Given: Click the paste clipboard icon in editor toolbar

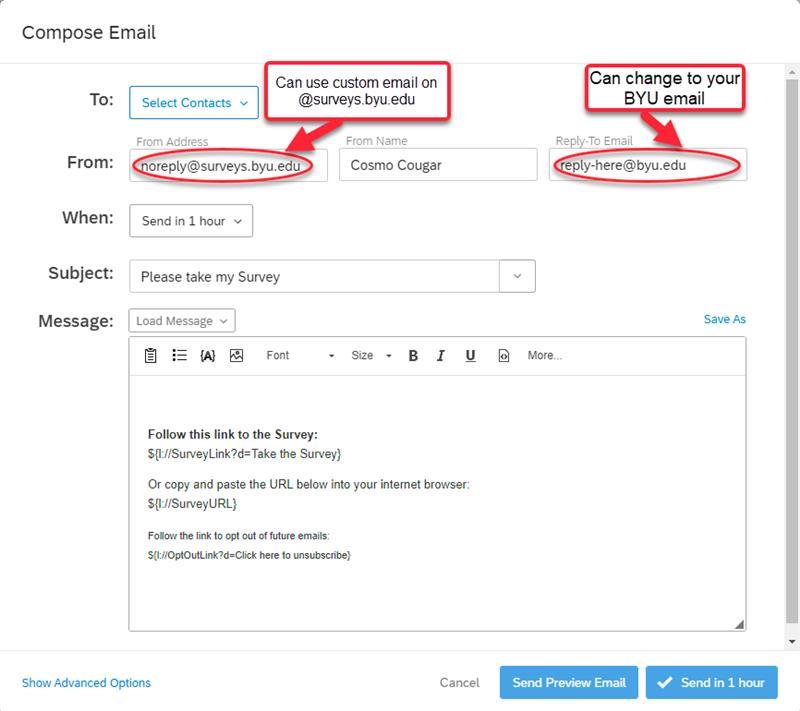Looking at the screenshot, I should (x=150, y=355).
